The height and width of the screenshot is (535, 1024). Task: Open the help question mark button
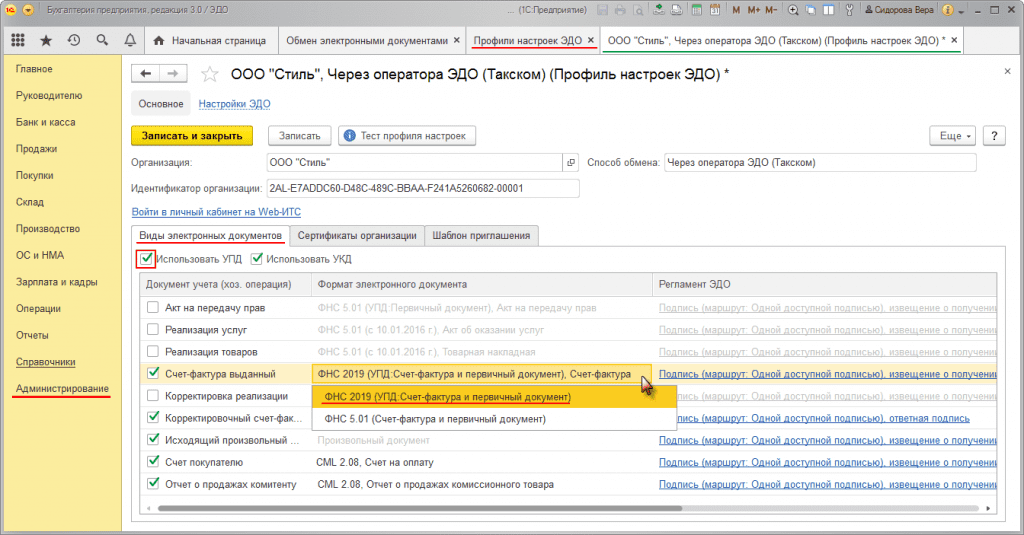click(994, 136)
